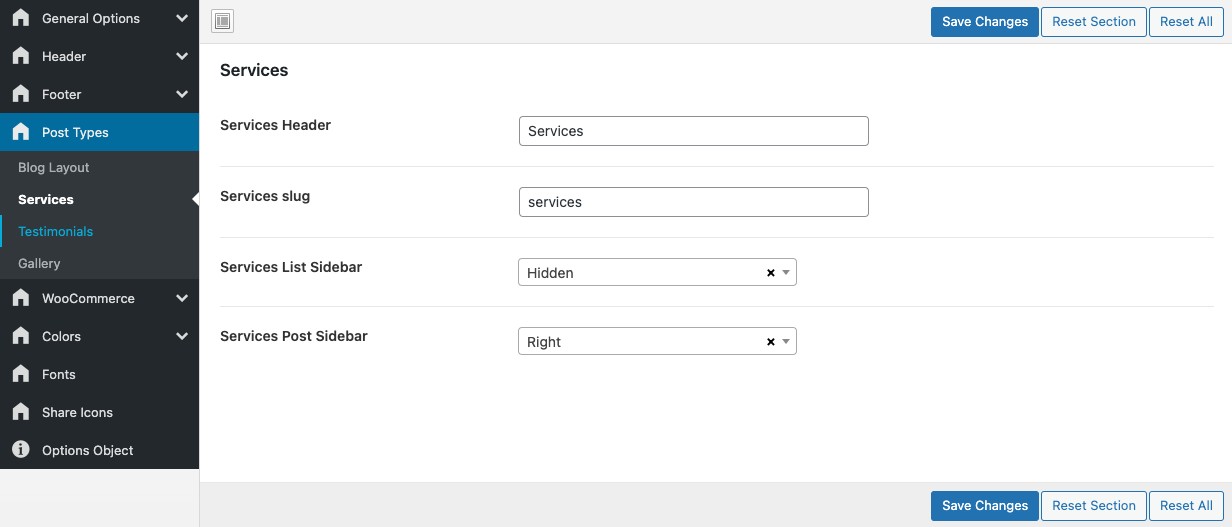This screenshot has width=1232, height=527.
Task: Go to the Blog Layout submenu item
Action: (x=54, y=167)
